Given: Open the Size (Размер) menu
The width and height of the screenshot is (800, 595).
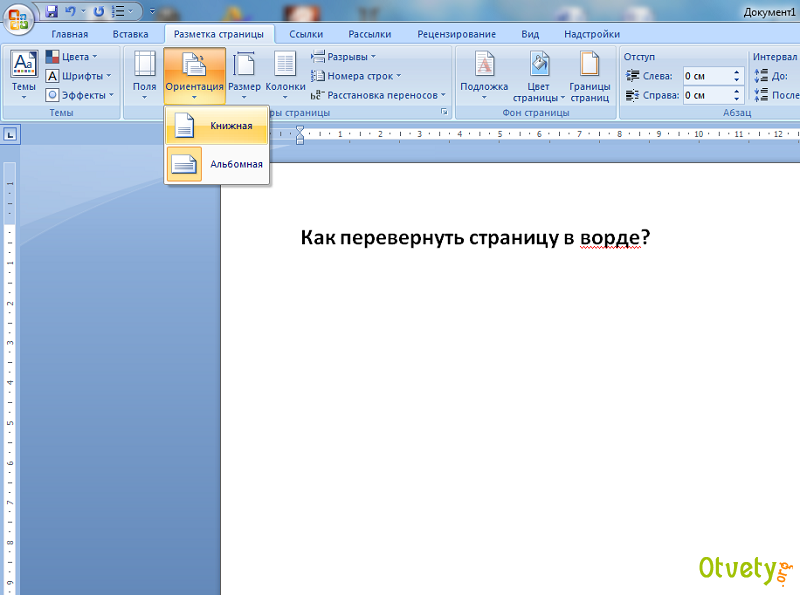Looking at the screenshot, I should [244, 76].
